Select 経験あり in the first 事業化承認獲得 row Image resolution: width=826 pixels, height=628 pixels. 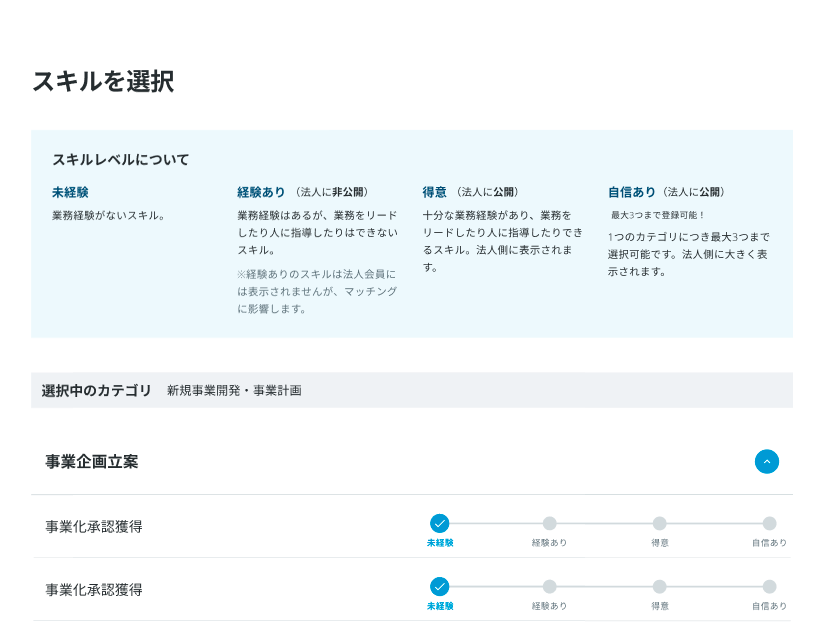tap(549, 524)
